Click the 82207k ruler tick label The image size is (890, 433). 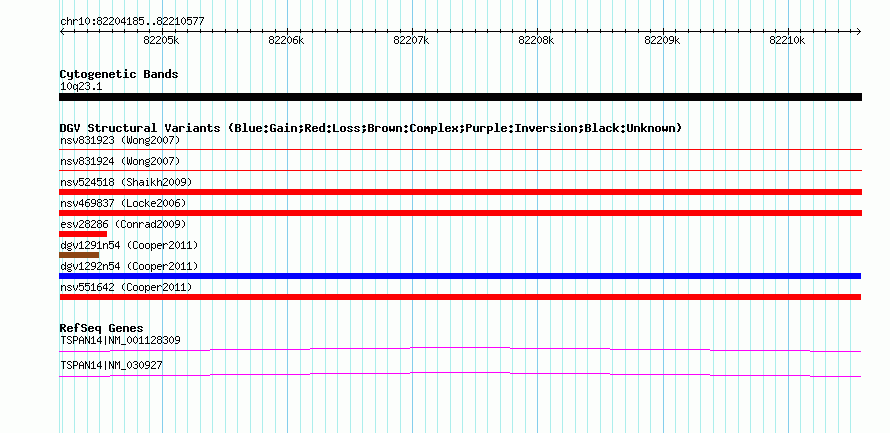pos(412,40)
